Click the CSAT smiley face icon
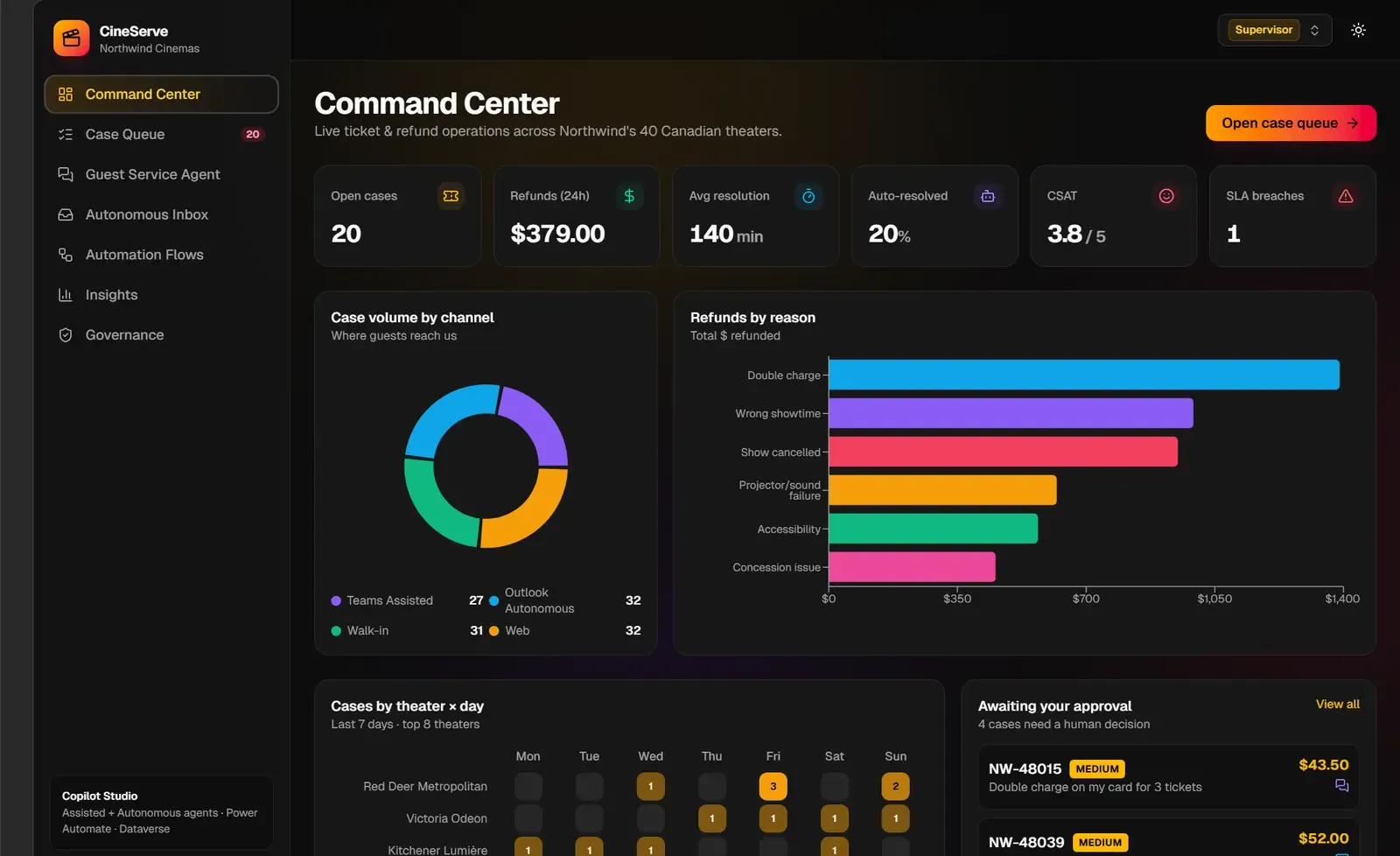This screenshot has width=1400, height=856. point(1166,196)
